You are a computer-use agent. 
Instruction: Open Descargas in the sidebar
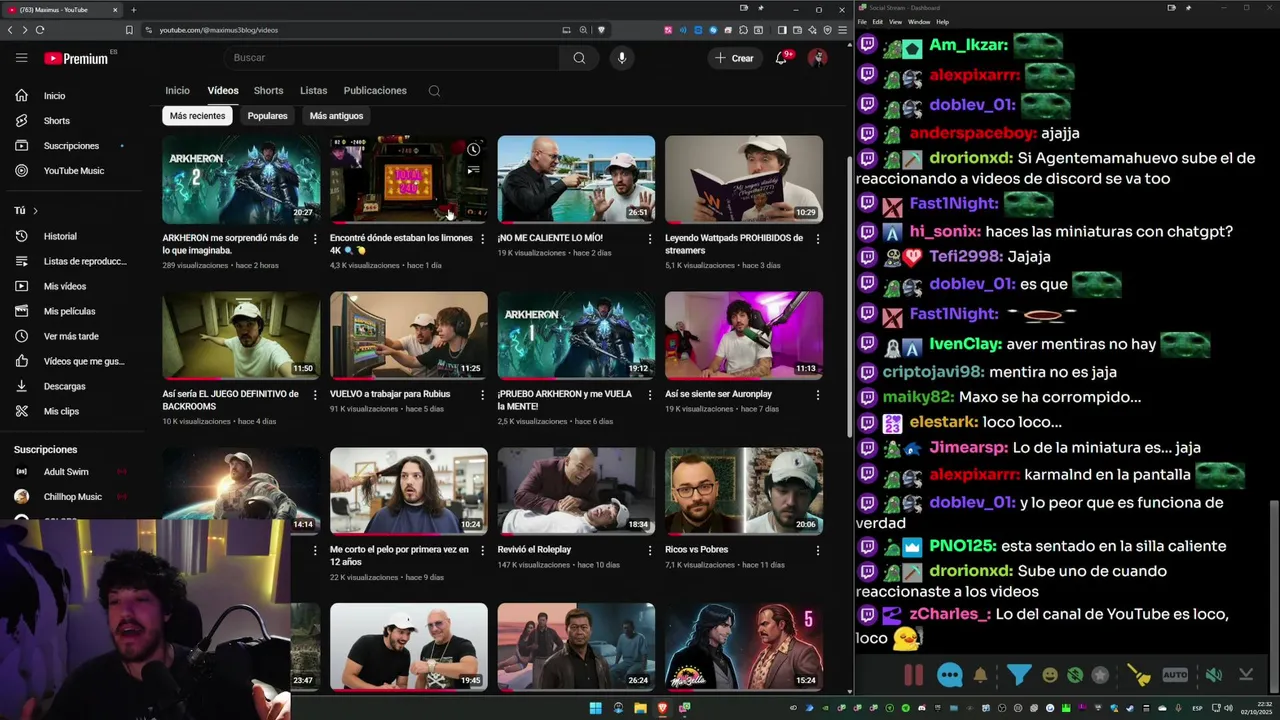(64, 386)
